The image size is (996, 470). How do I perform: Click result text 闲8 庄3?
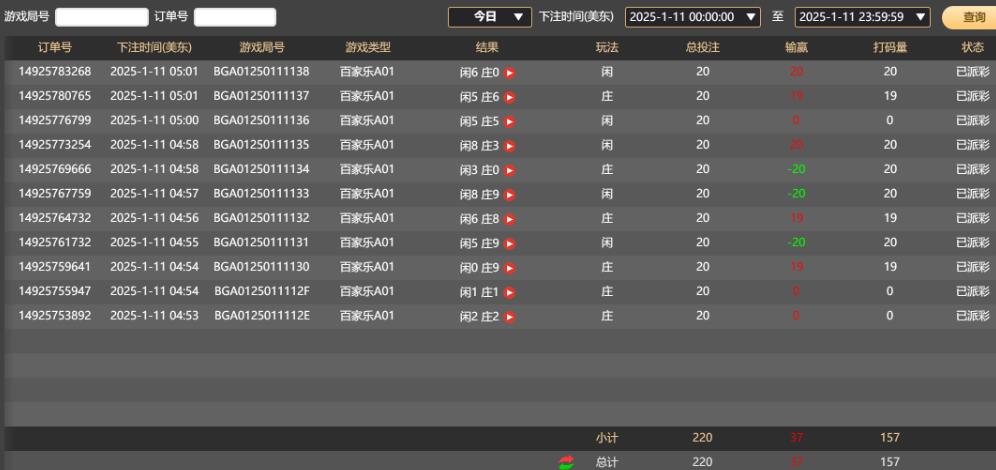coord(480,146)
